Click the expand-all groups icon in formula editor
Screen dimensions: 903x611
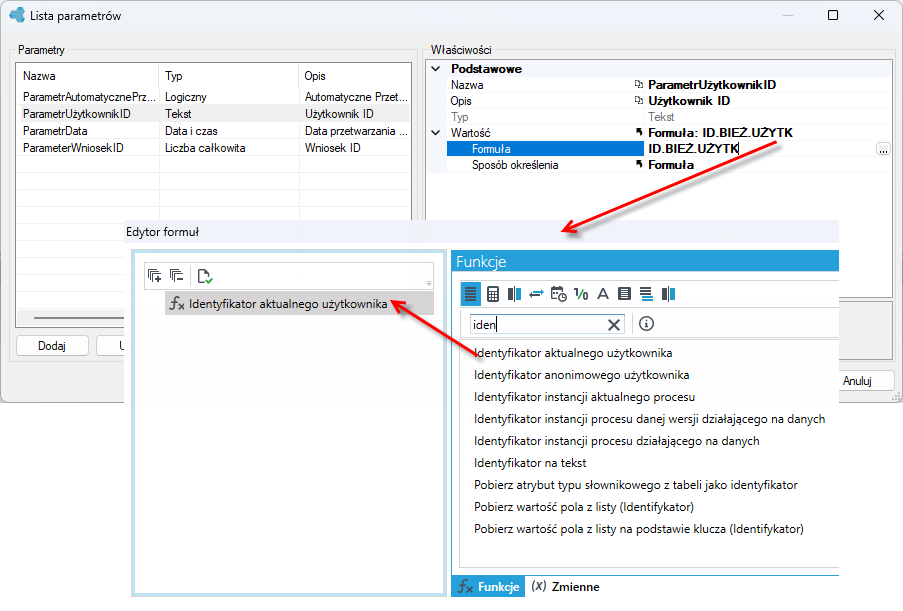(154, 276)
